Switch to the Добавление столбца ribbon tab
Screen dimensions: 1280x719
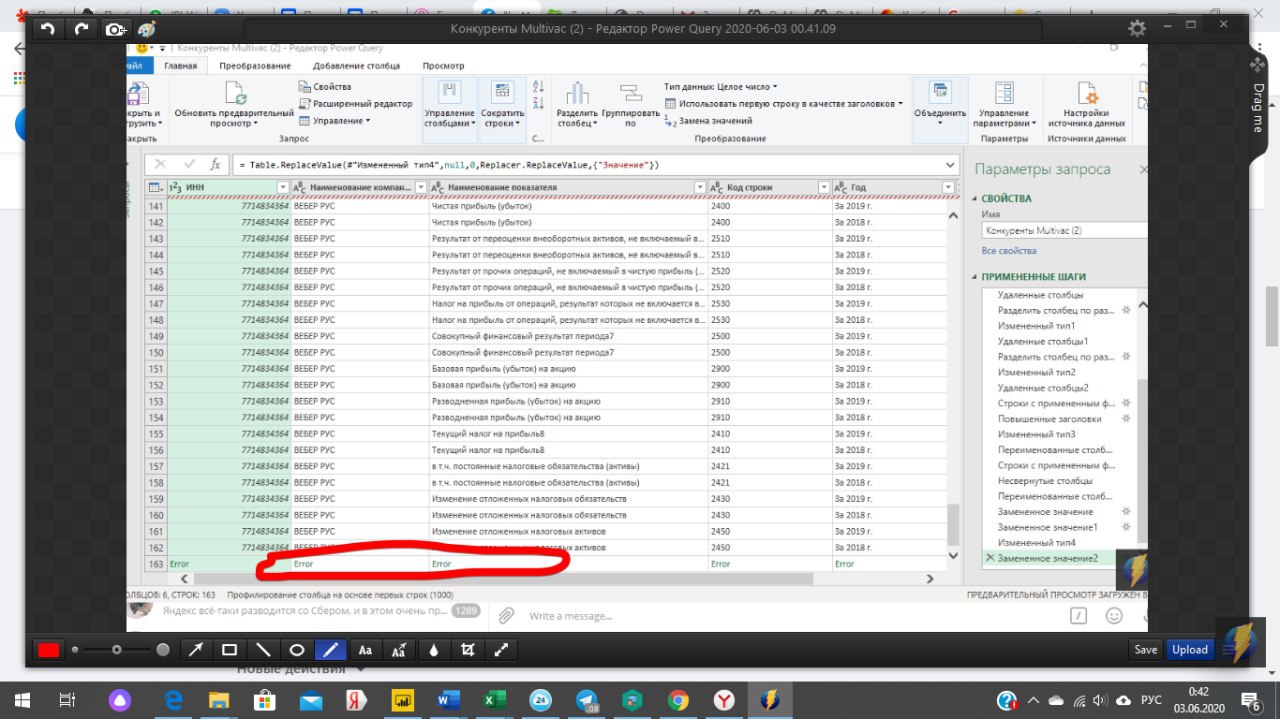click(x=356, y=65)
